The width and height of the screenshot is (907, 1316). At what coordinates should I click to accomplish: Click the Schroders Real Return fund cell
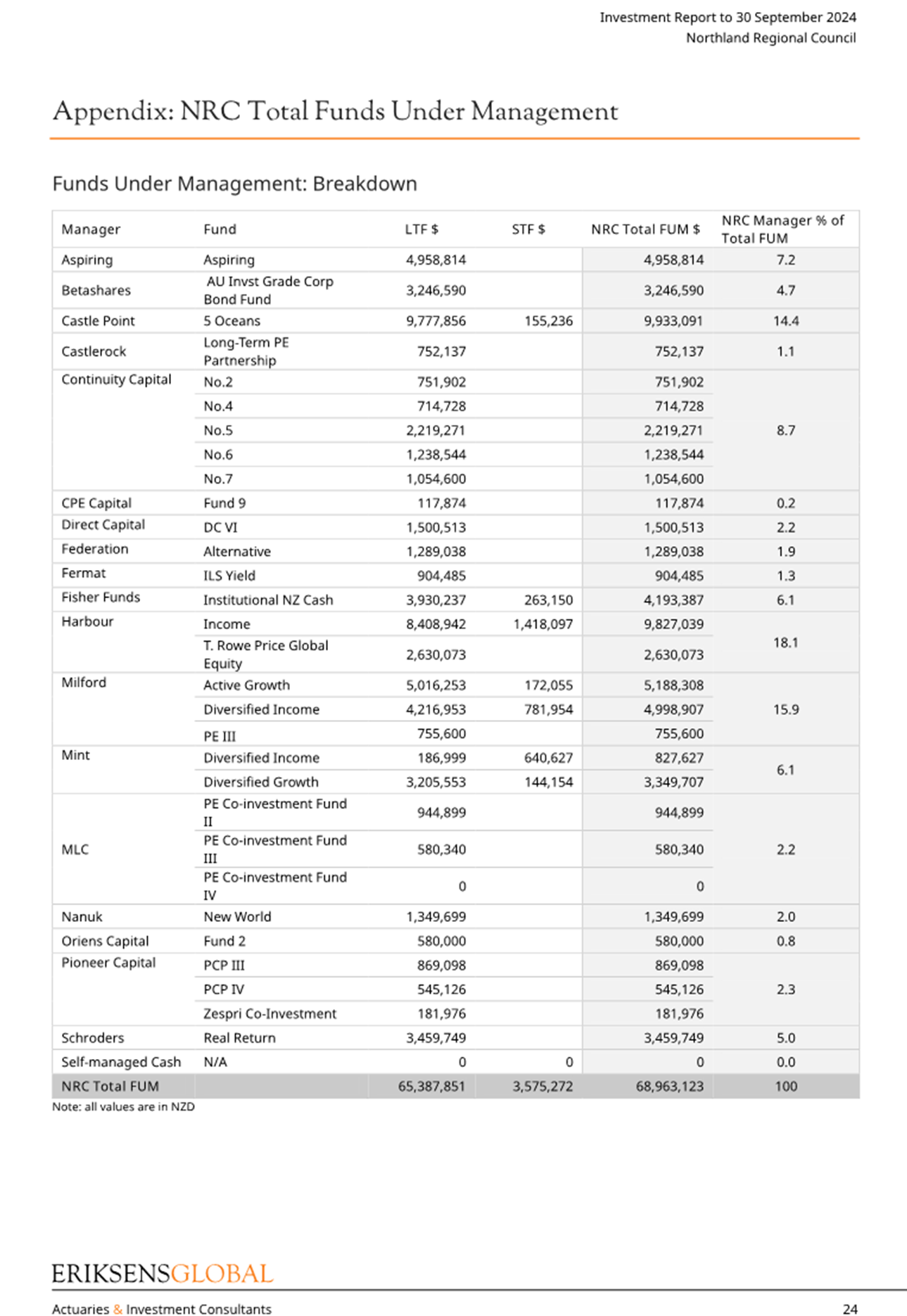pos(239,1038)
